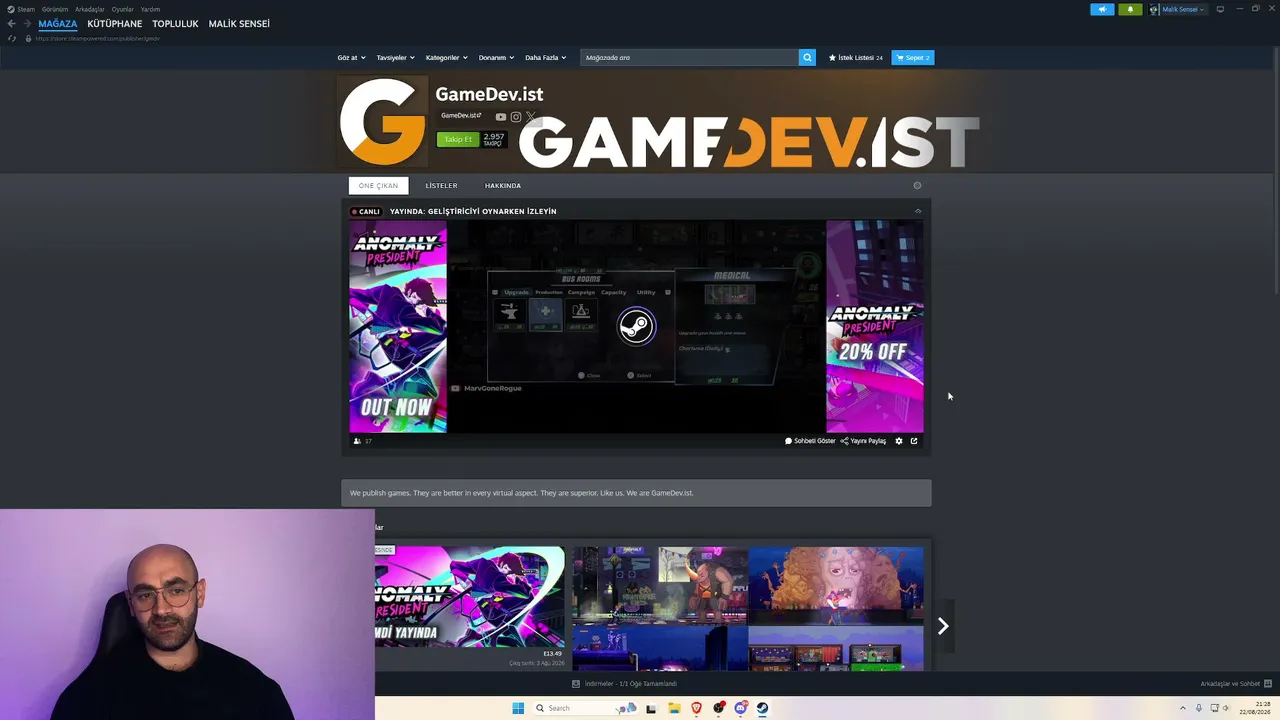Image resolution: width=1280 pixels, height=720 pixels.
Task: Open the round options icon beside tabs
Action: pyautogui.click(x=917, y=185)
